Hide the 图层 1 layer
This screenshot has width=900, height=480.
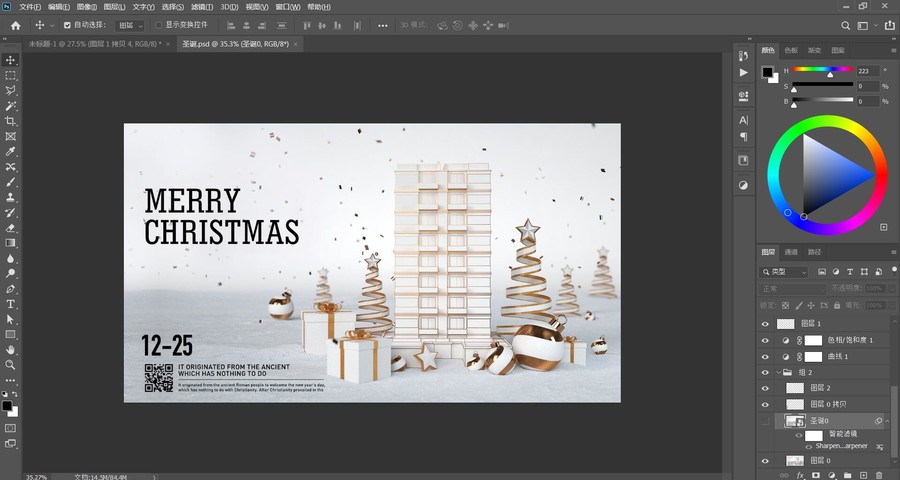click(x=765, y=324)
